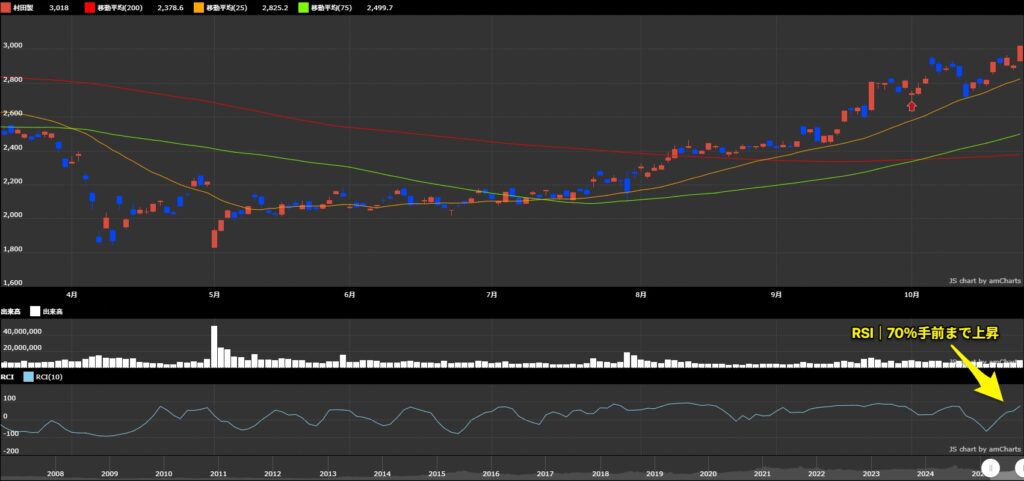This screenshot has height=481, width=1024.
Task: Click the tallest volume bar in May
Action: click(x=214, y=346)
